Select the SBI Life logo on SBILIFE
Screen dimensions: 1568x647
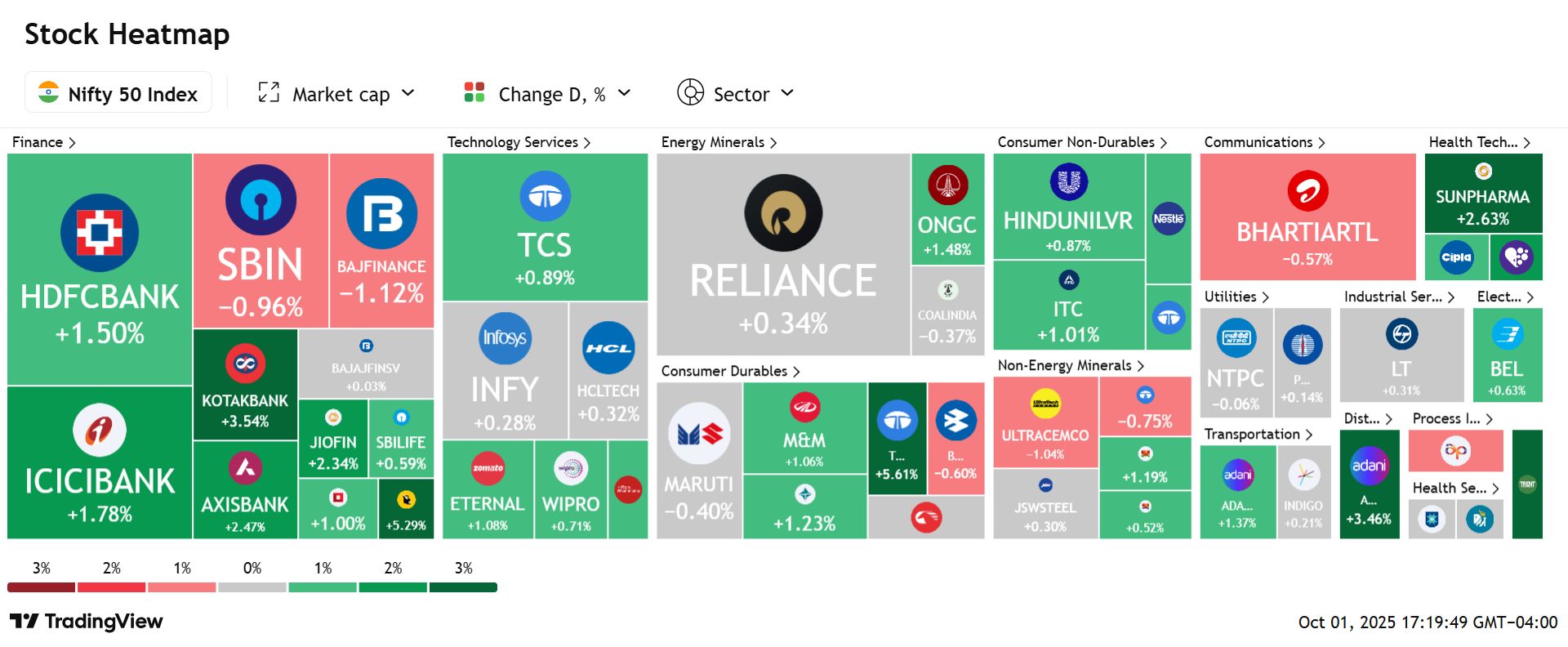(401, 417)
